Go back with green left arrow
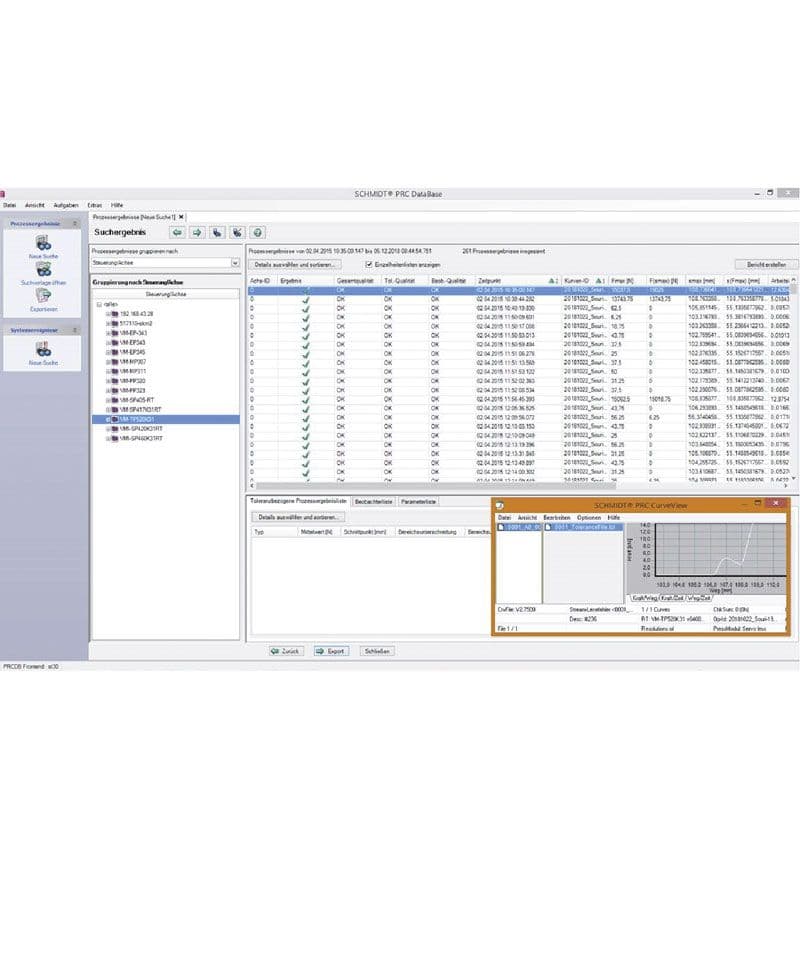 178,232
